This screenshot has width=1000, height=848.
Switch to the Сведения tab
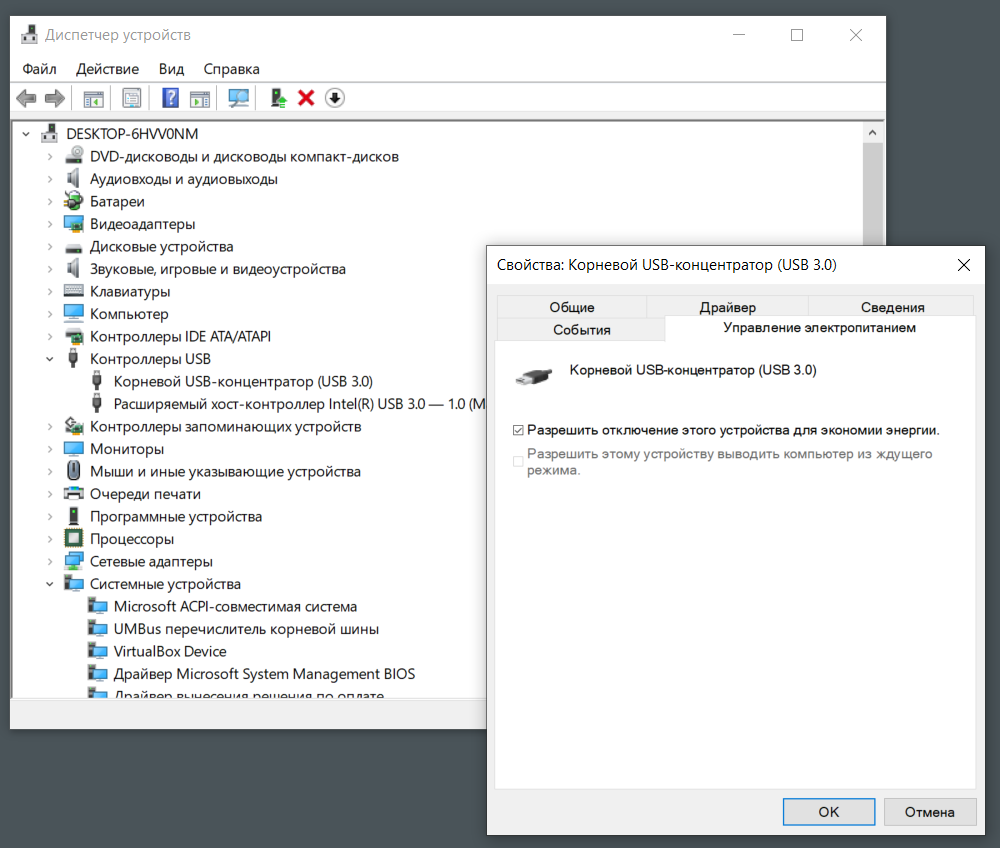click(891, 307)
